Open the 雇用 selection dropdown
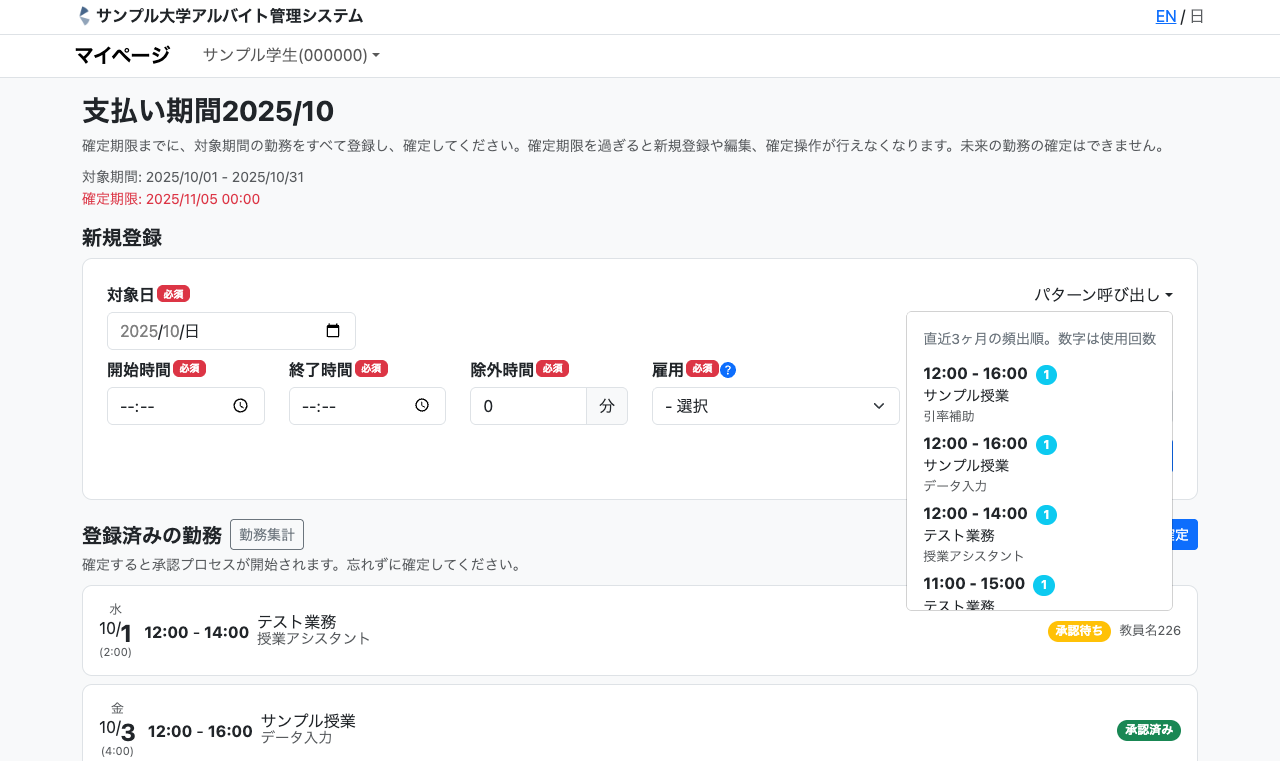The image size is (1280, 761). (x=775, y=406)
